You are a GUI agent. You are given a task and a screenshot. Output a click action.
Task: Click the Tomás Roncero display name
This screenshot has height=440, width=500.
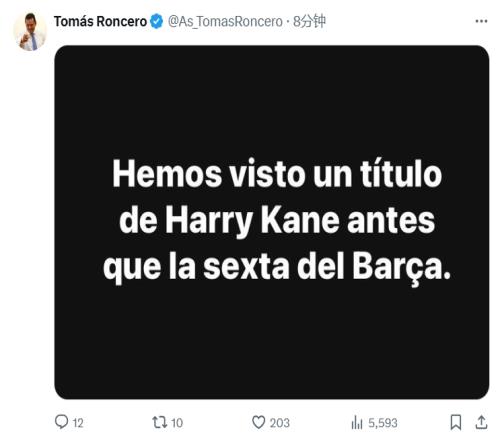100,22
